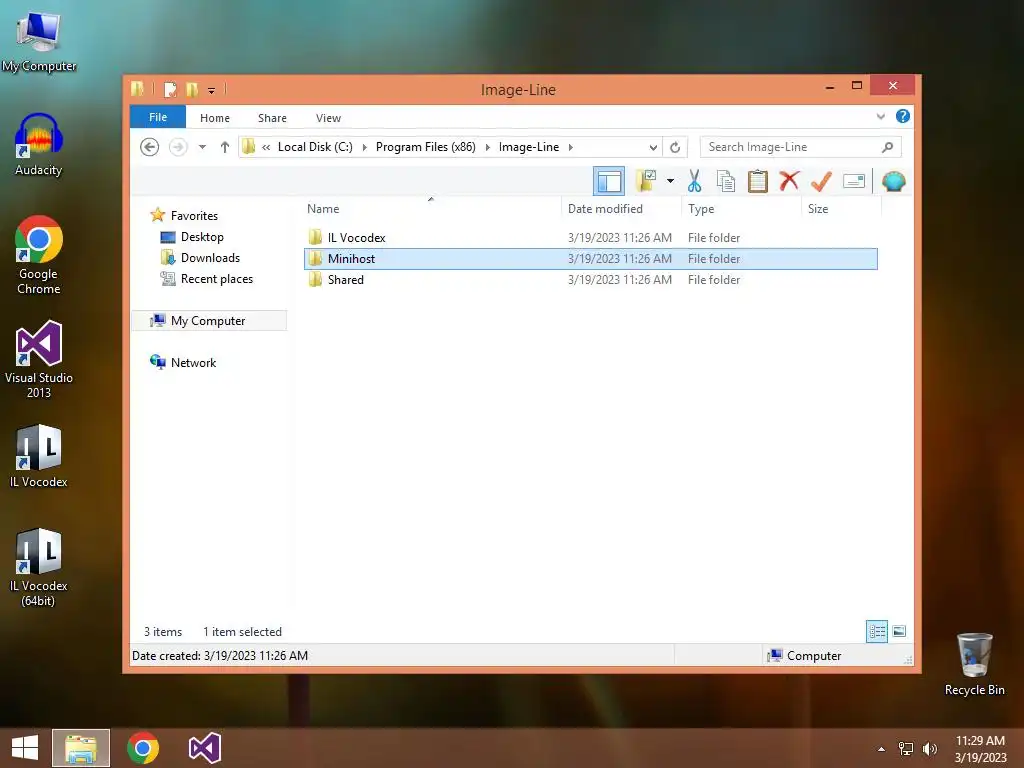The height and width of the screenshot is (768, 1024).
Task: Click the search magnifier icon
Action: pos(888,147)
